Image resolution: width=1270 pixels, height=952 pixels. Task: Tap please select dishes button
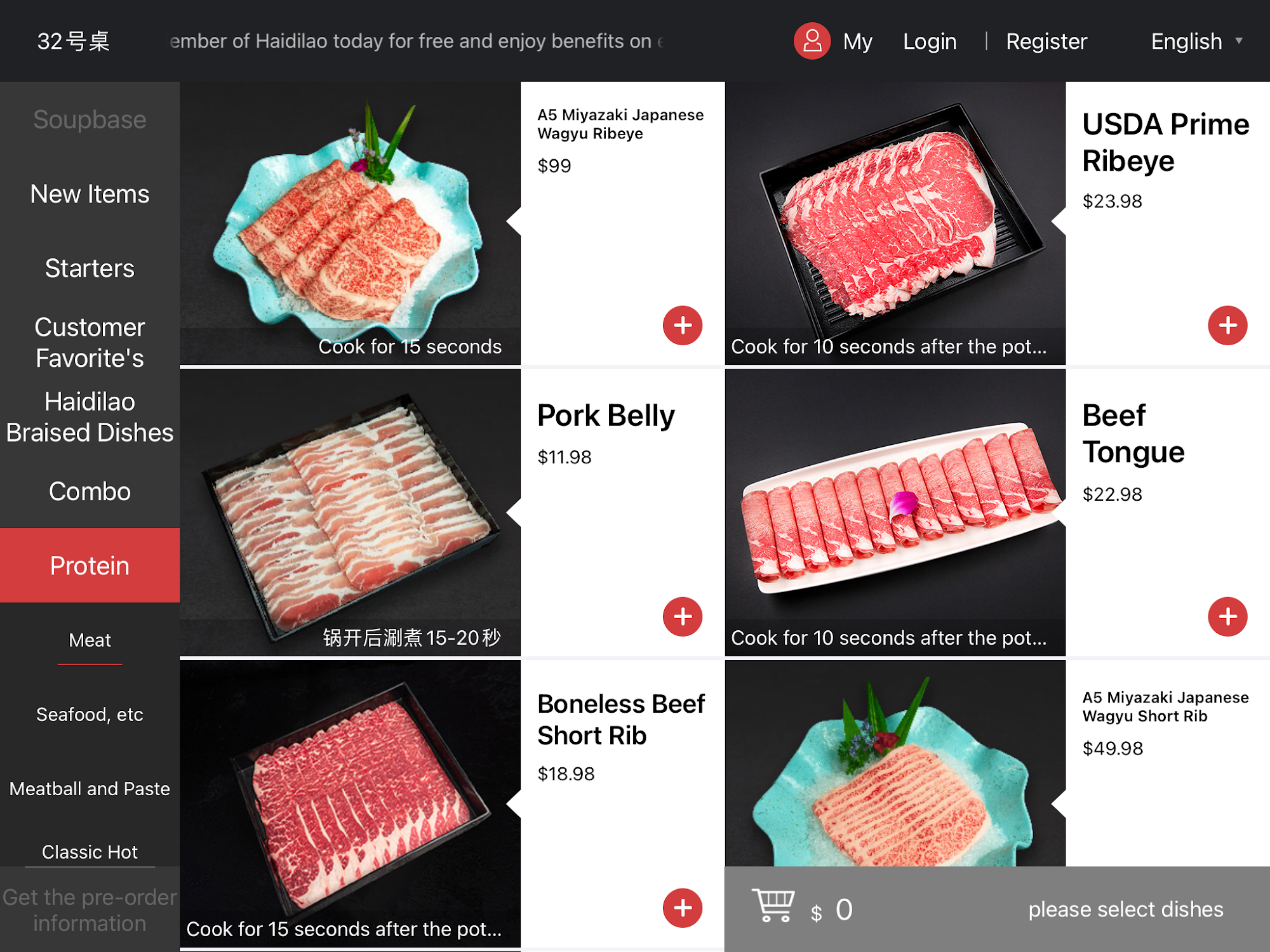(x=1125, y=909)
